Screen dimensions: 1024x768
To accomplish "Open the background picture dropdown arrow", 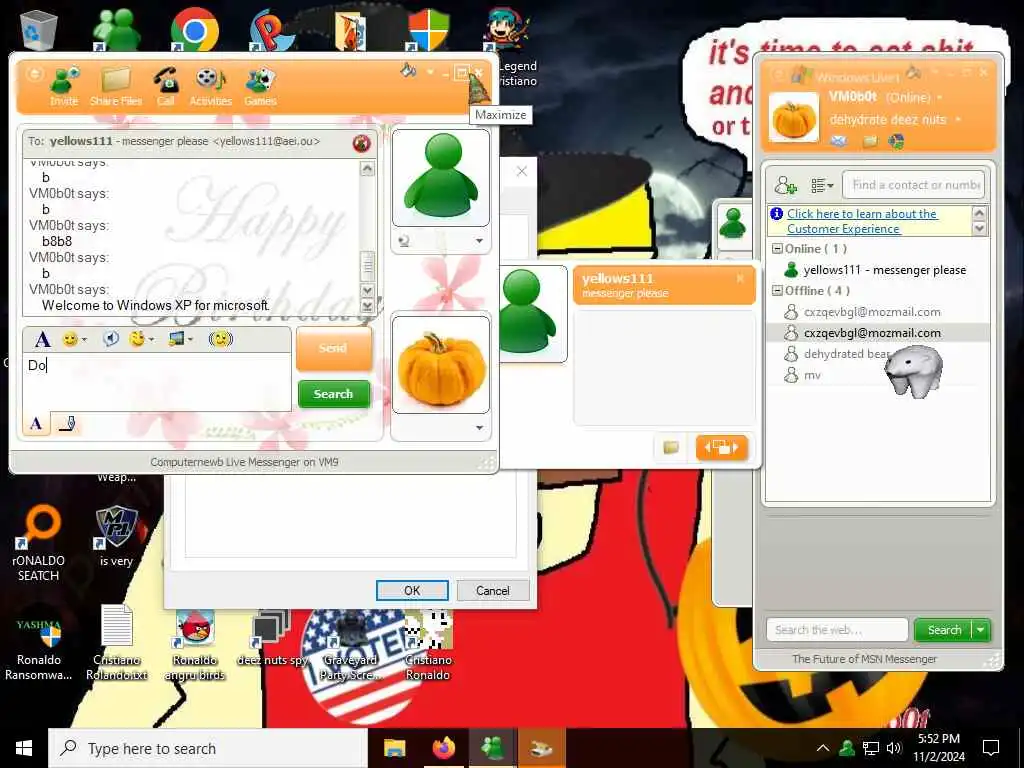I will [x=191, y=340].
